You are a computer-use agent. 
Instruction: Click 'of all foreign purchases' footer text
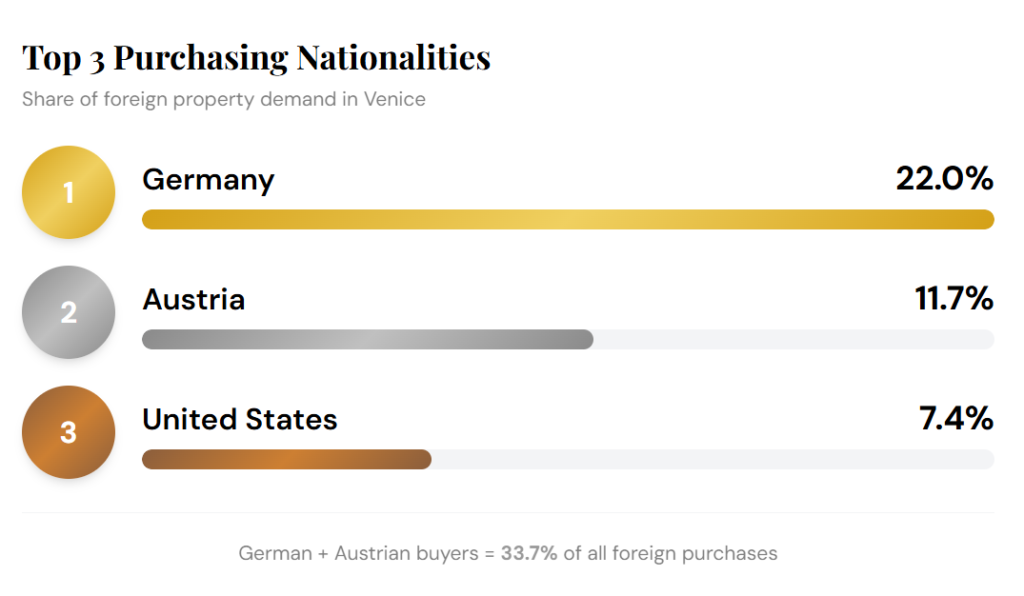click(670, 553)
